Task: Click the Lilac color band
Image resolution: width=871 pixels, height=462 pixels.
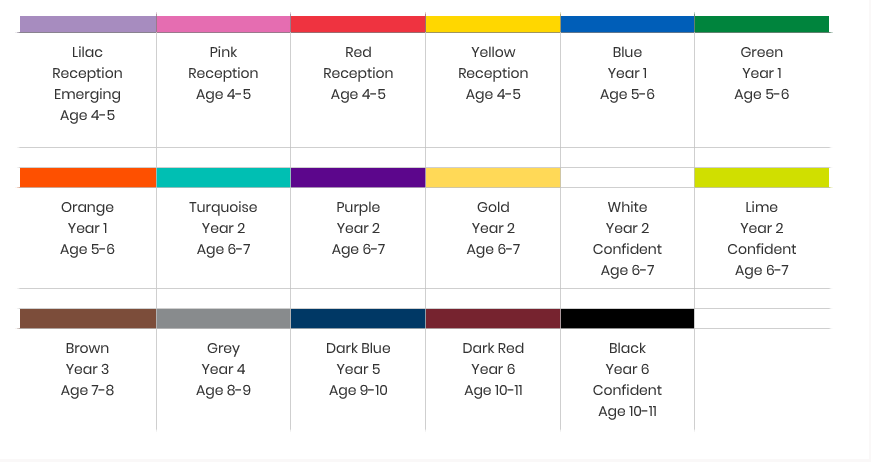Action: (88, 24)
